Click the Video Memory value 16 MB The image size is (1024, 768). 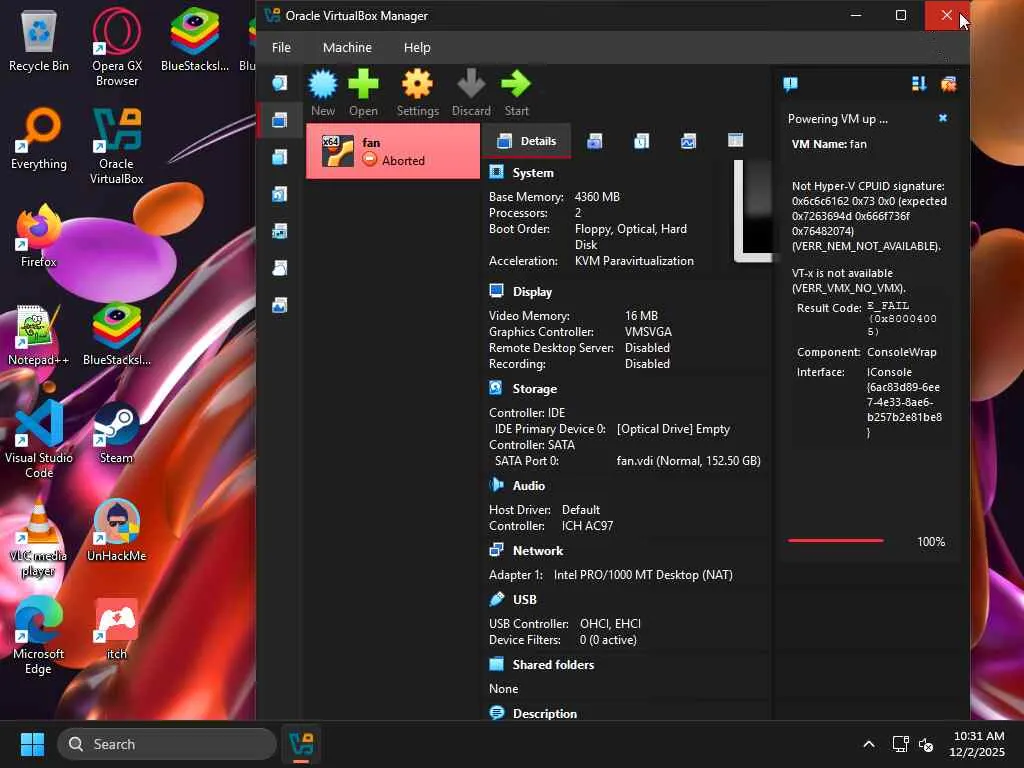[641, 315]
